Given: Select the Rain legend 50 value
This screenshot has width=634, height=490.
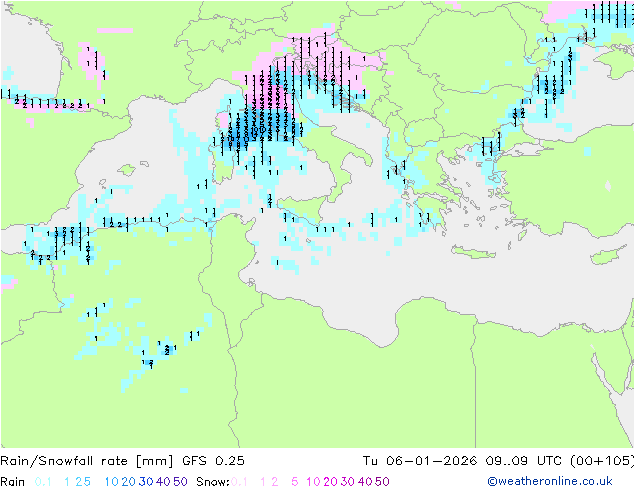Looking at the screenshot, I should [x=180, y=482].
